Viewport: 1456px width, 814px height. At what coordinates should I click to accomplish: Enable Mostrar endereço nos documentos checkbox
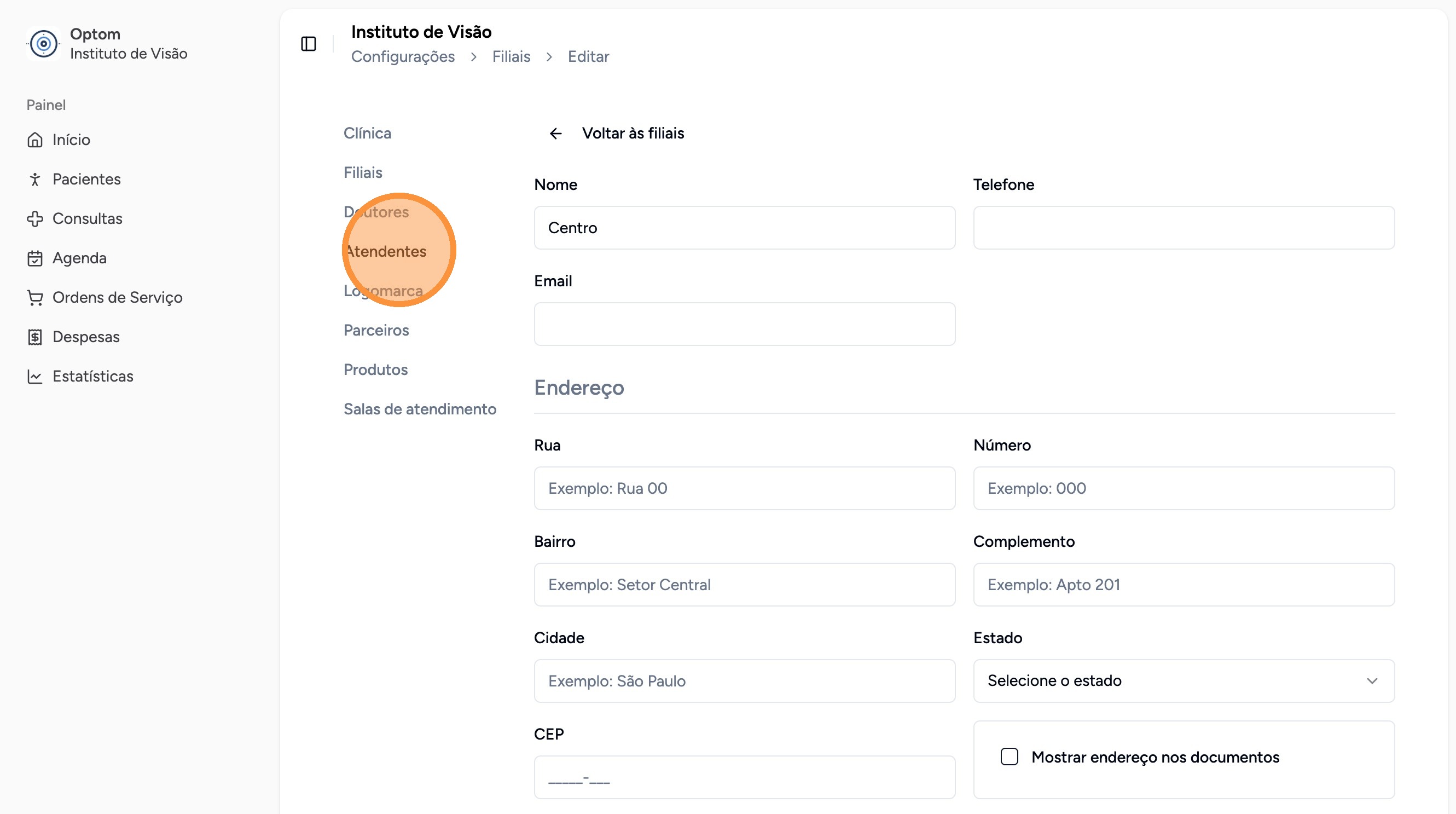coord(1009,757)
